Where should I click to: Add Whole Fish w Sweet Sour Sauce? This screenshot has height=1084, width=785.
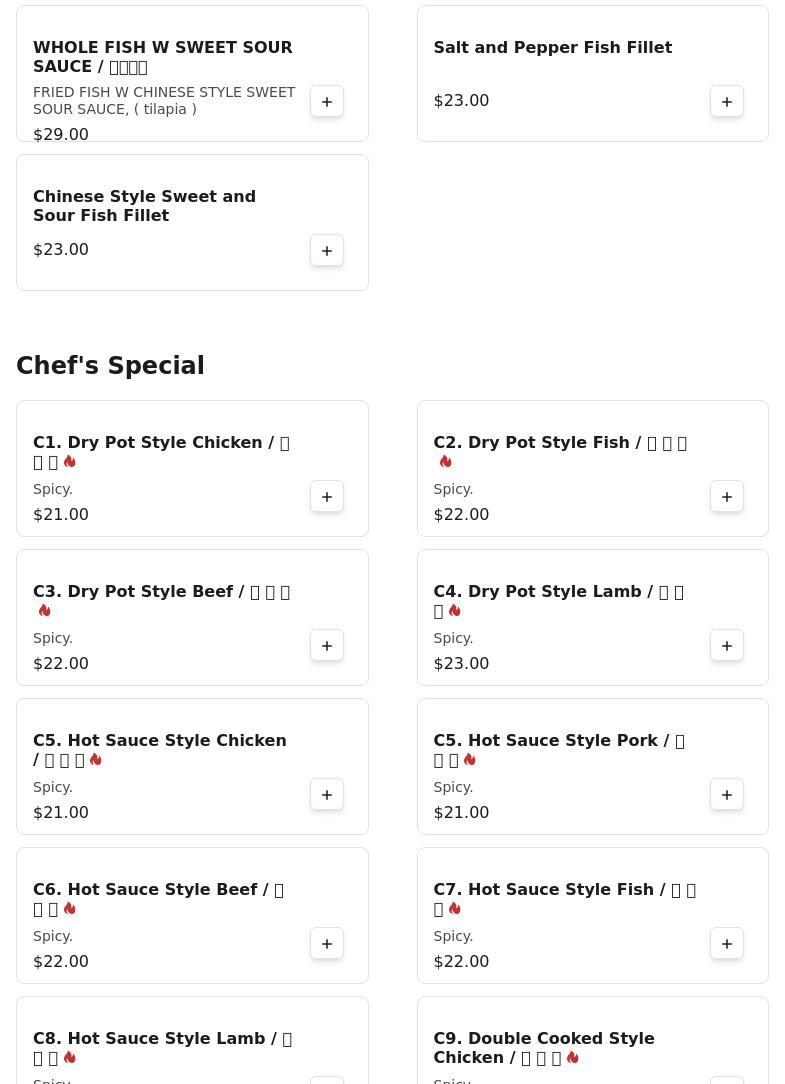click(327, 102)
